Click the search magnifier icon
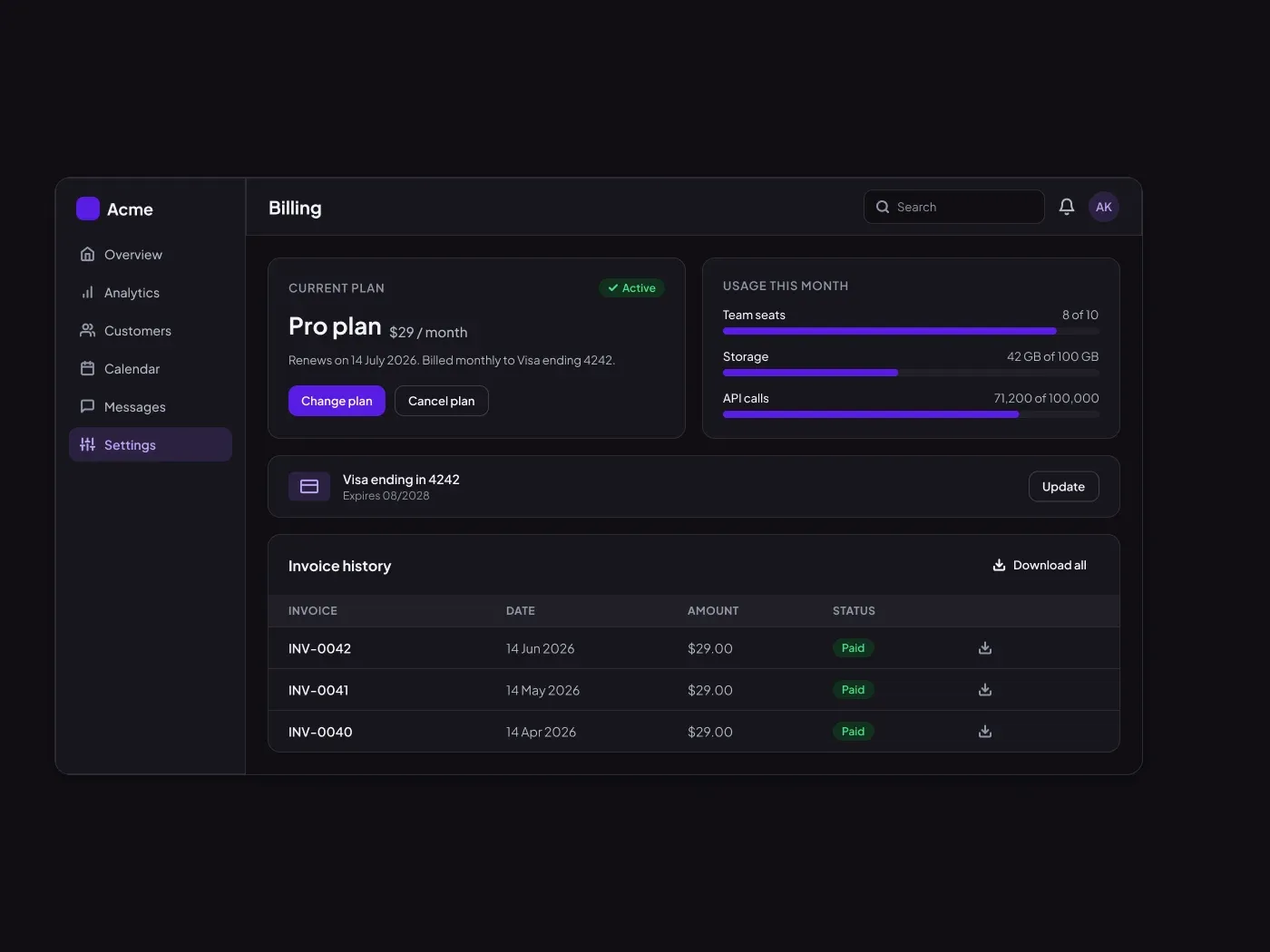Viewport: 1270px width, 952px height. pos(883,207)
